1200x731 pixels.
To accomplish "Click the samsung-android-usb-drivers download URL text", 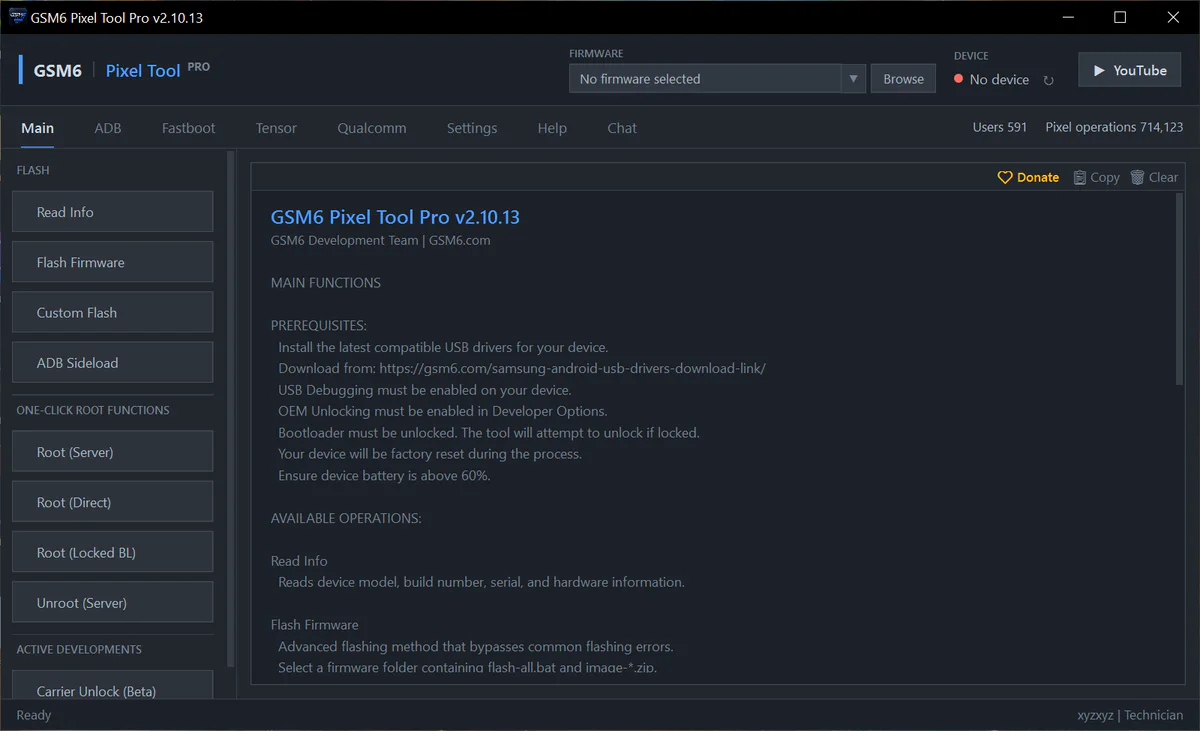I will pyautogui.click(x=572, y=368).
